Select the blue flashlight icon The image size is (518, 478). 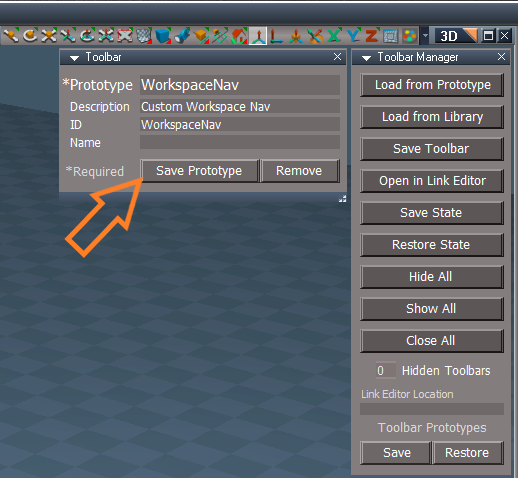click(182, 36)
